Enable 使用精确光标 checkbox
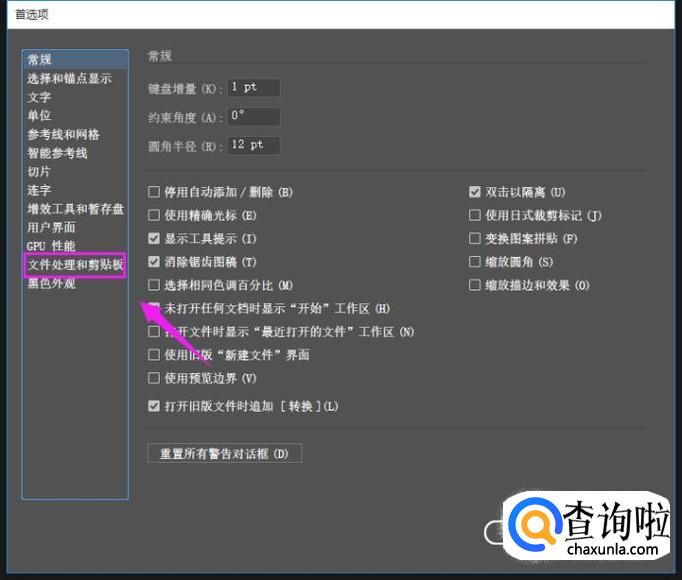The width and height of the screenshot is (682, 580). tap(154, 215)
